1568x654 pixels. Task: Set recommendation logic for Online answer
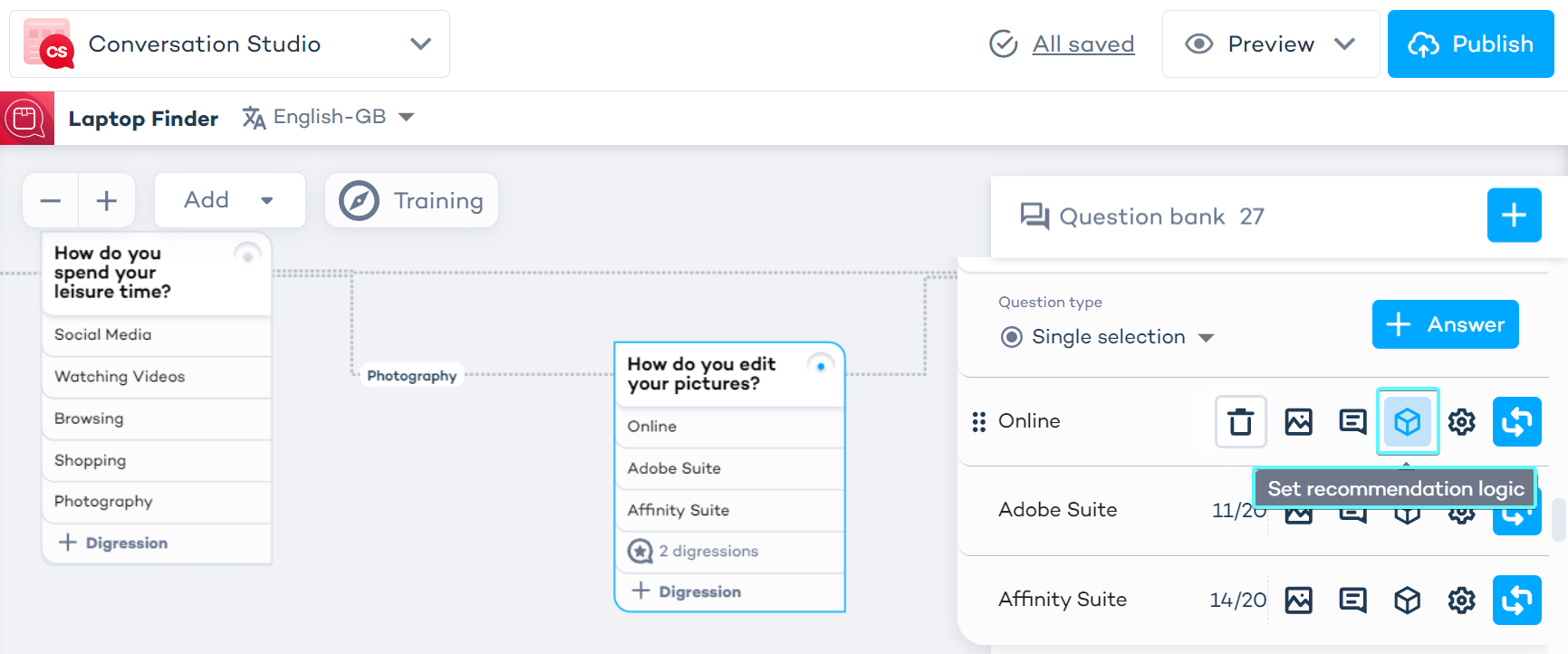1407,422
